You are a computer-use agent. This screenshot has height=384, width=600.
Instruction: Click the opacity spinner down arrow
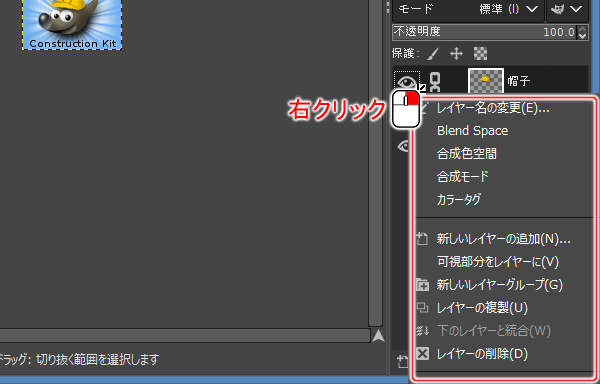583,36
